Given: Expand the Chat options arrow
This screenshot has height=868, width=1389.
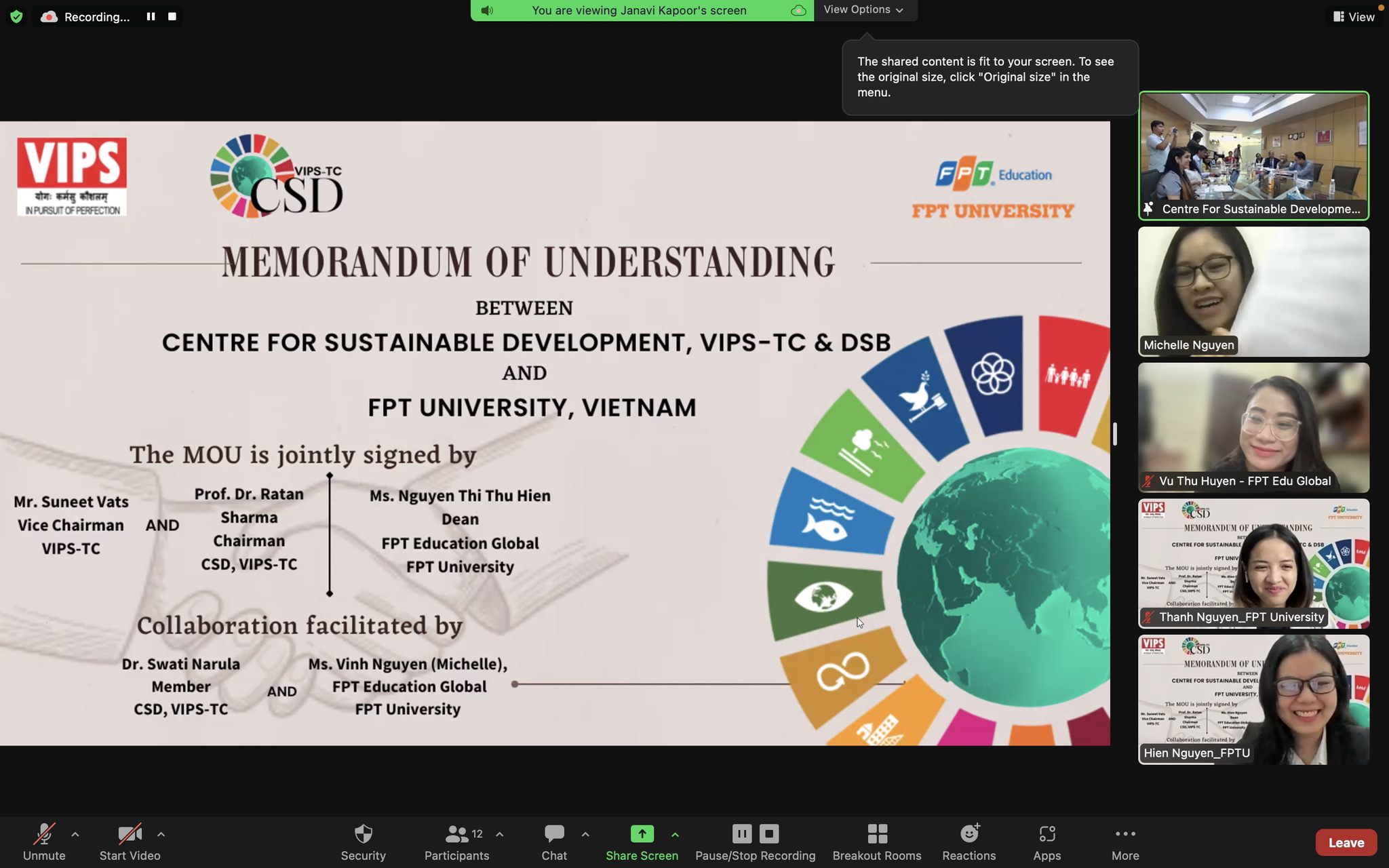Looking at the screenshot, I should [x=585, y=834].
